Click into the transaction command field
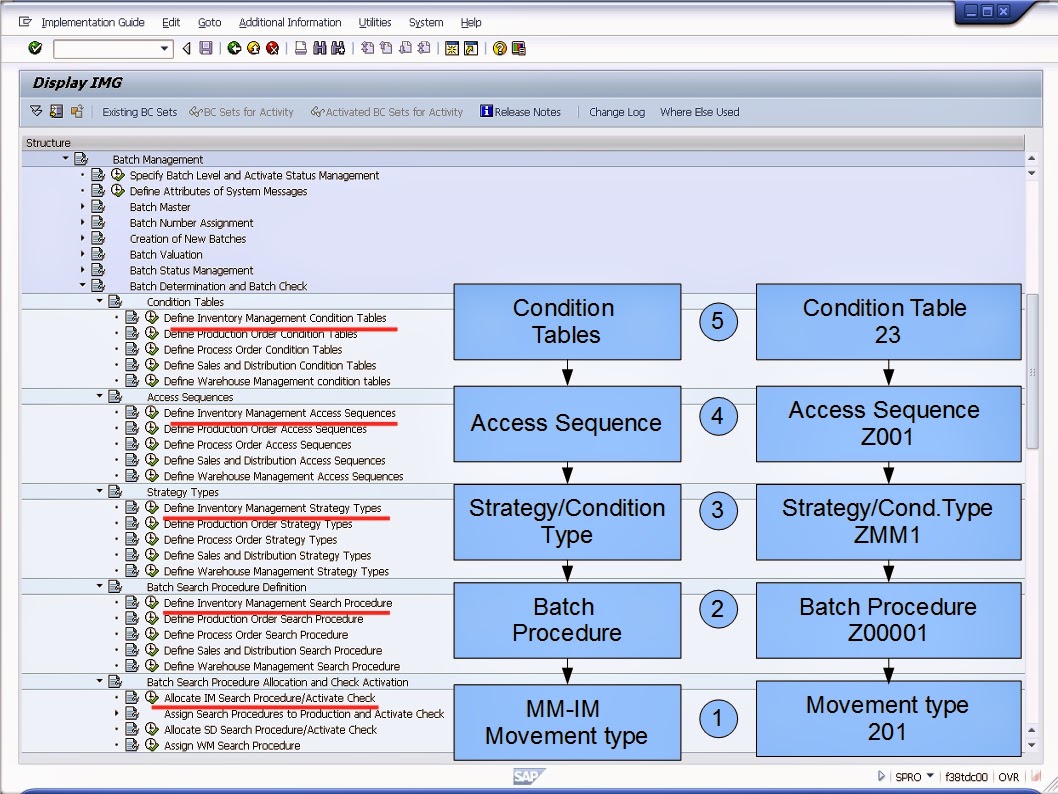This screenshot has width=1058, height=794. tap(107, 49)
